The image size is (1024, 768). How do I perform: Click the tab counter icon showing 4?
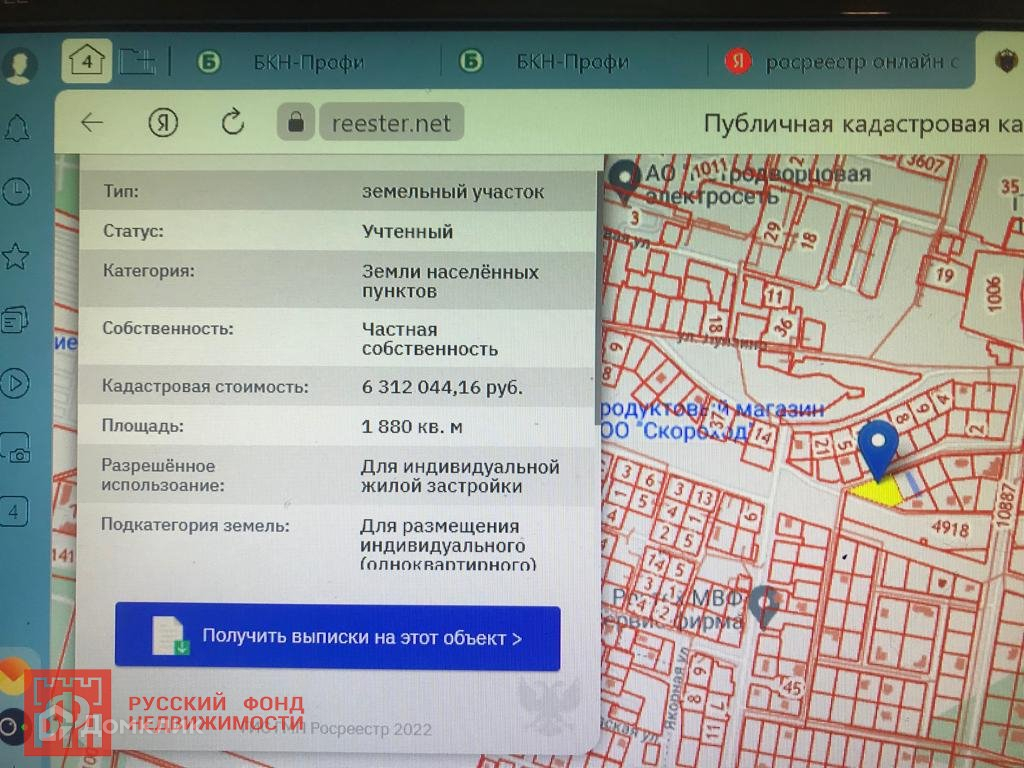click(86, 61)
